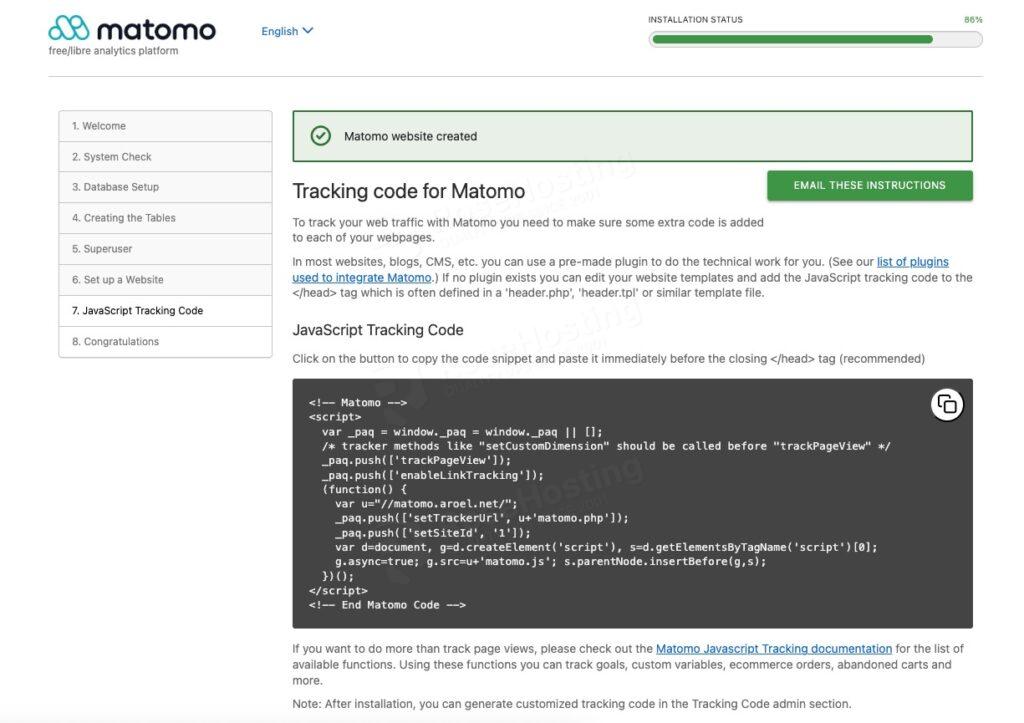Screen dimensions: 1024x723
Task: Click the installation status progress bar
Action: [815, 39]
